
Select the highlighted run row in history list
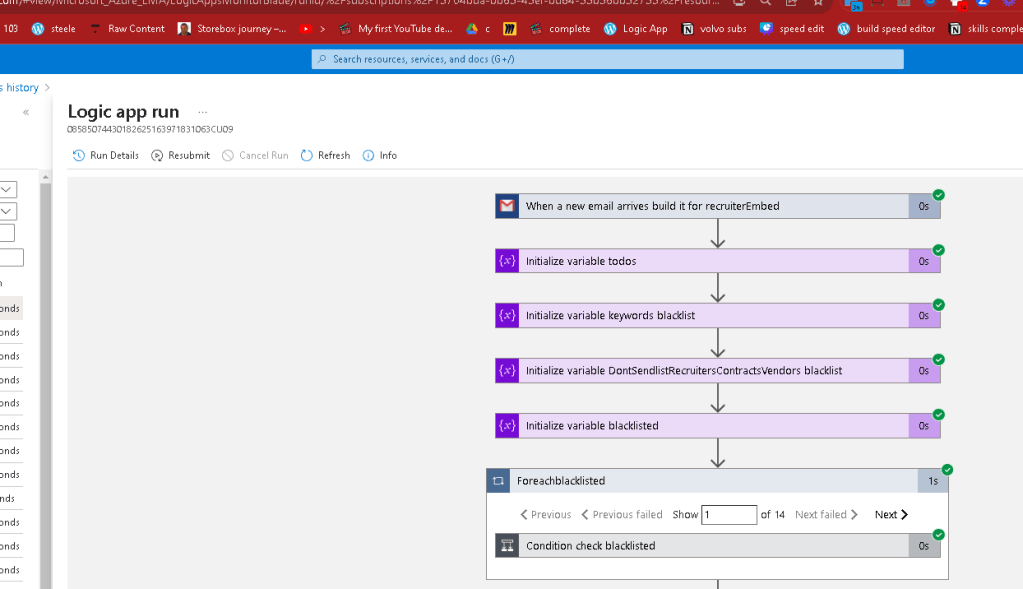11,309
